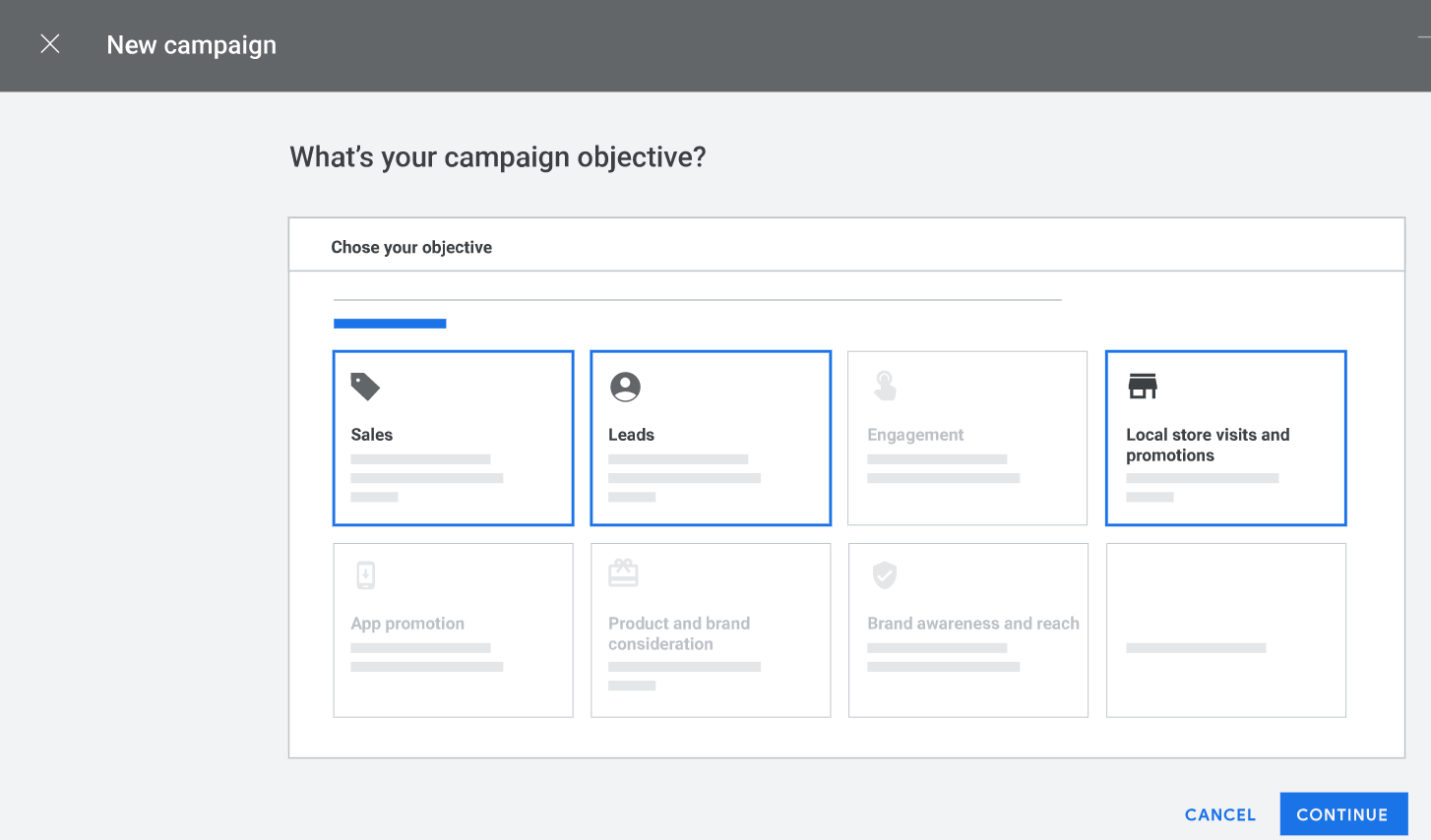Click the Engagement hand pointer icon
This screenshot has height=840, width=1431.
[885, 386]
